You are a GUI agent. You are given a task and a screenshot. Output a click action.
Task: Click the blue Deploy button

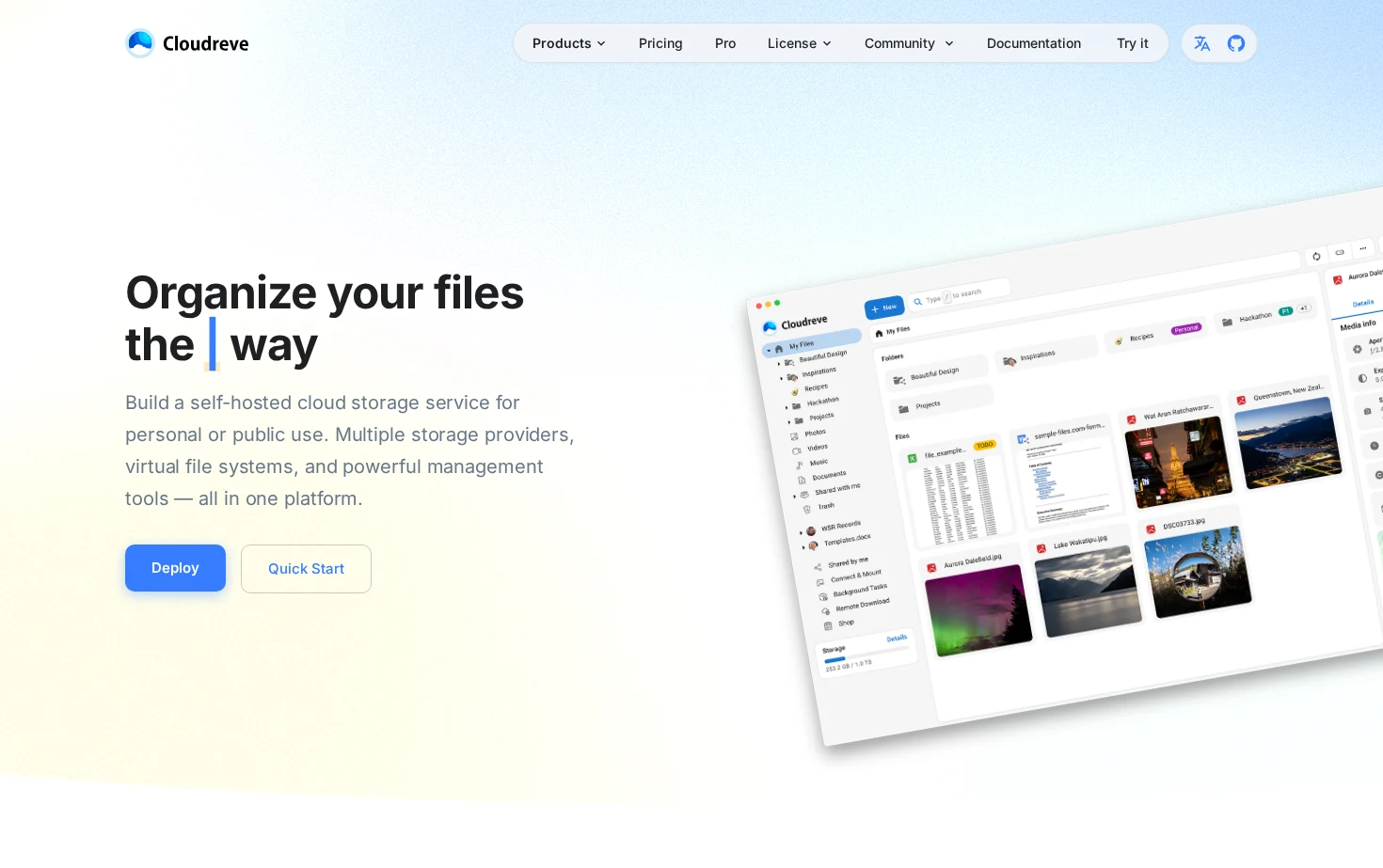point(175,568)
